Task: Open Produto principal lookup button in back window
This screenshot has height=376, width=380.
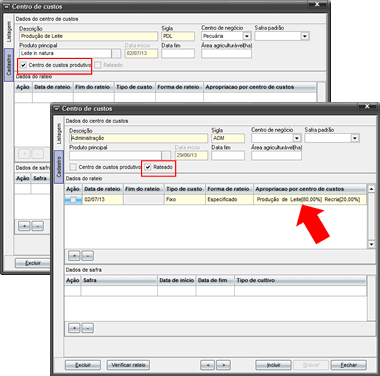Action: [x=116, y=53]
